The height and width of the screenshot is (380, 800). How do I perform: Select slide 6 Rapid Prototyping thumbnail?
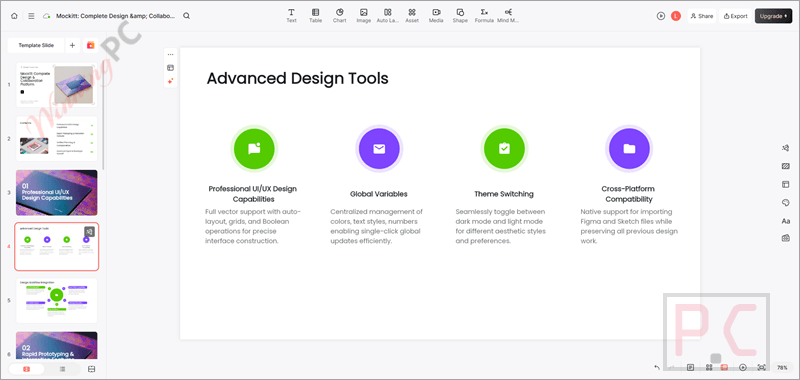click(x=57, y=345)
